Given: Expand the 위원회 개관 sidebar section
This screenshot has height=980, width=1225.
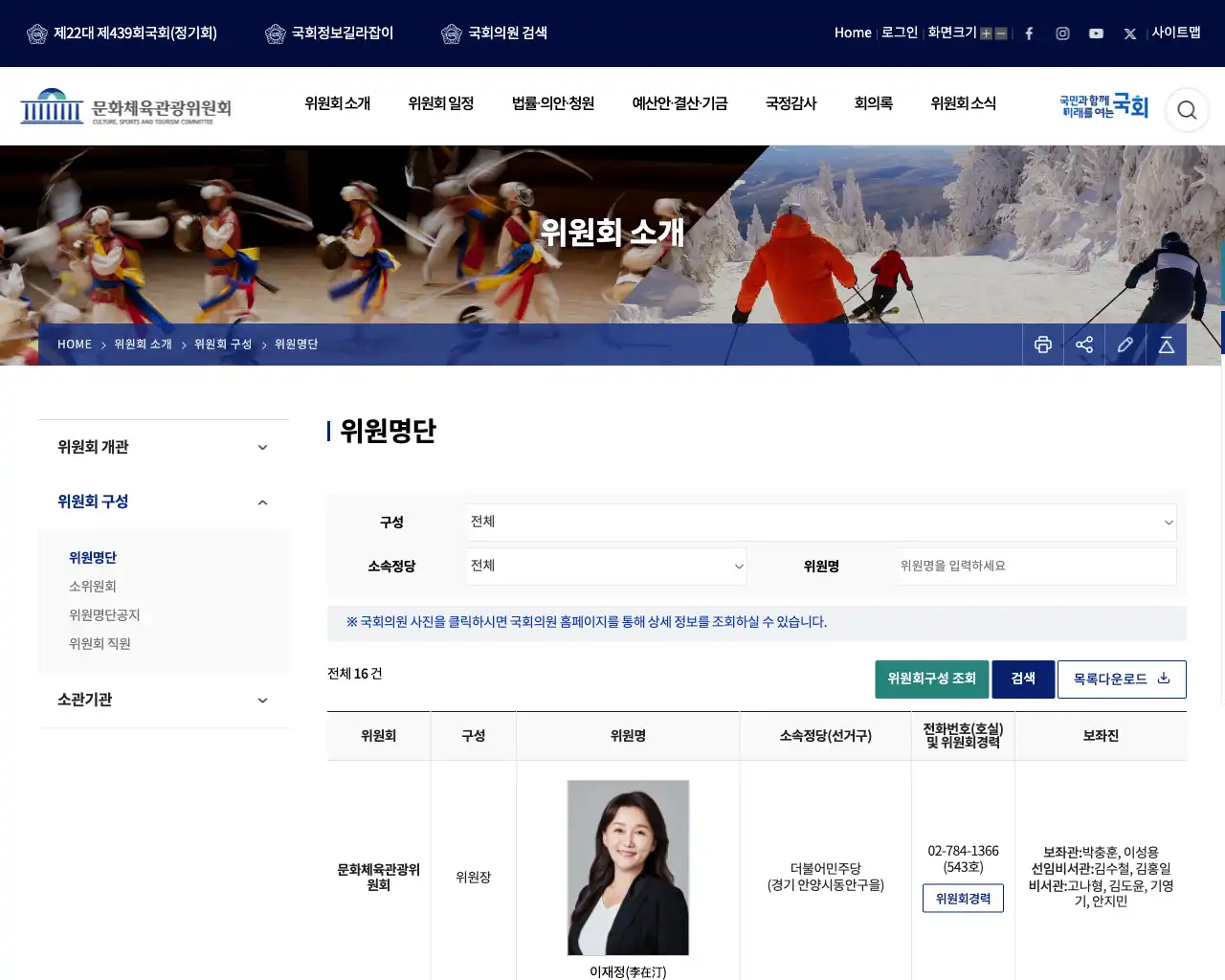Looking at the screenshot, I should click(x=164, y=447).
